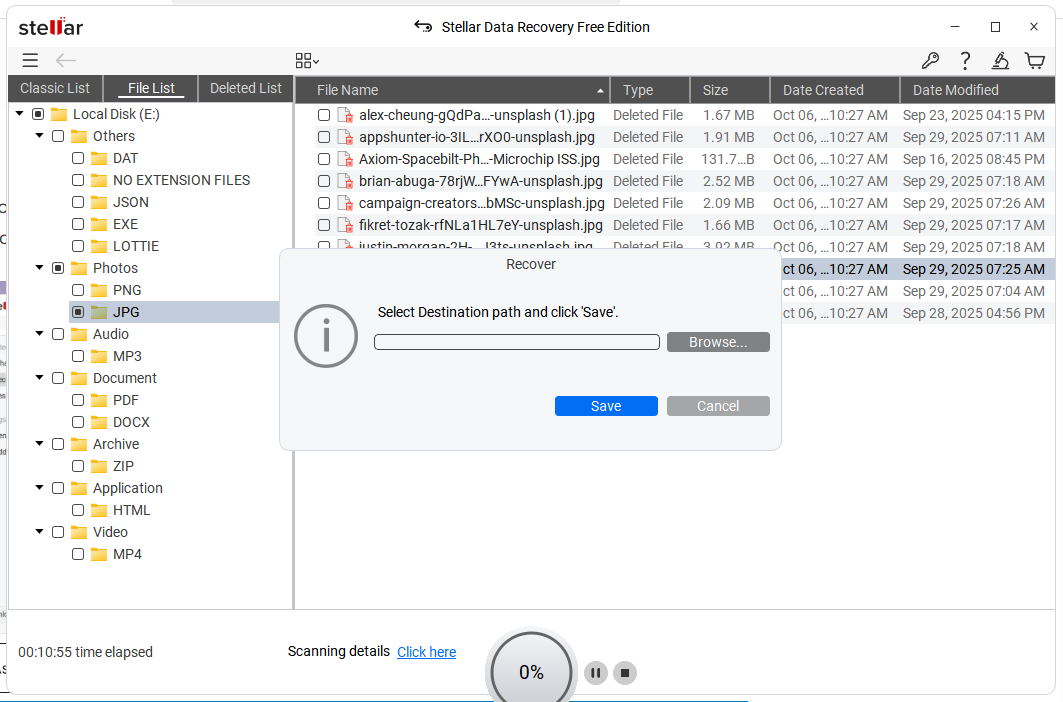Stop the scan
Viewport: 1063px width, 702px height.
click(x=625, y=673)
